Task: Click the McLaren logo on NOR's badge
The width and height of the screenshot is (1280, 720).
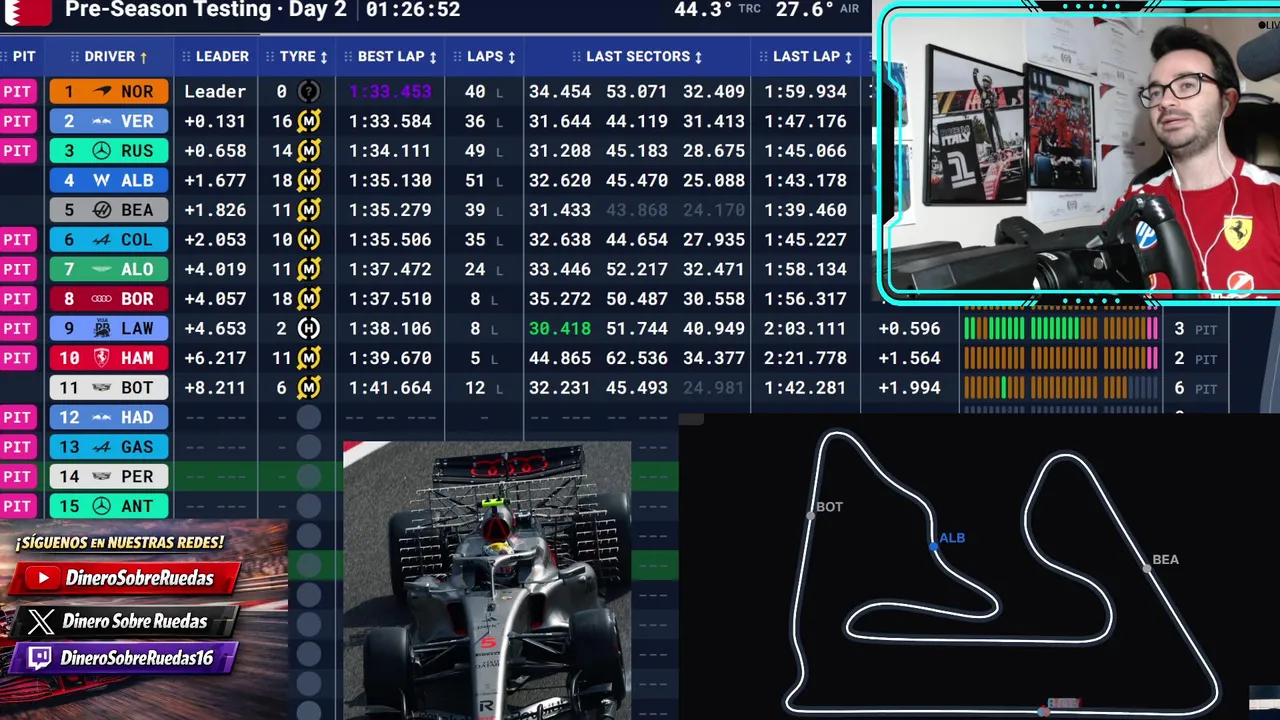Action: tap(102, 91)
